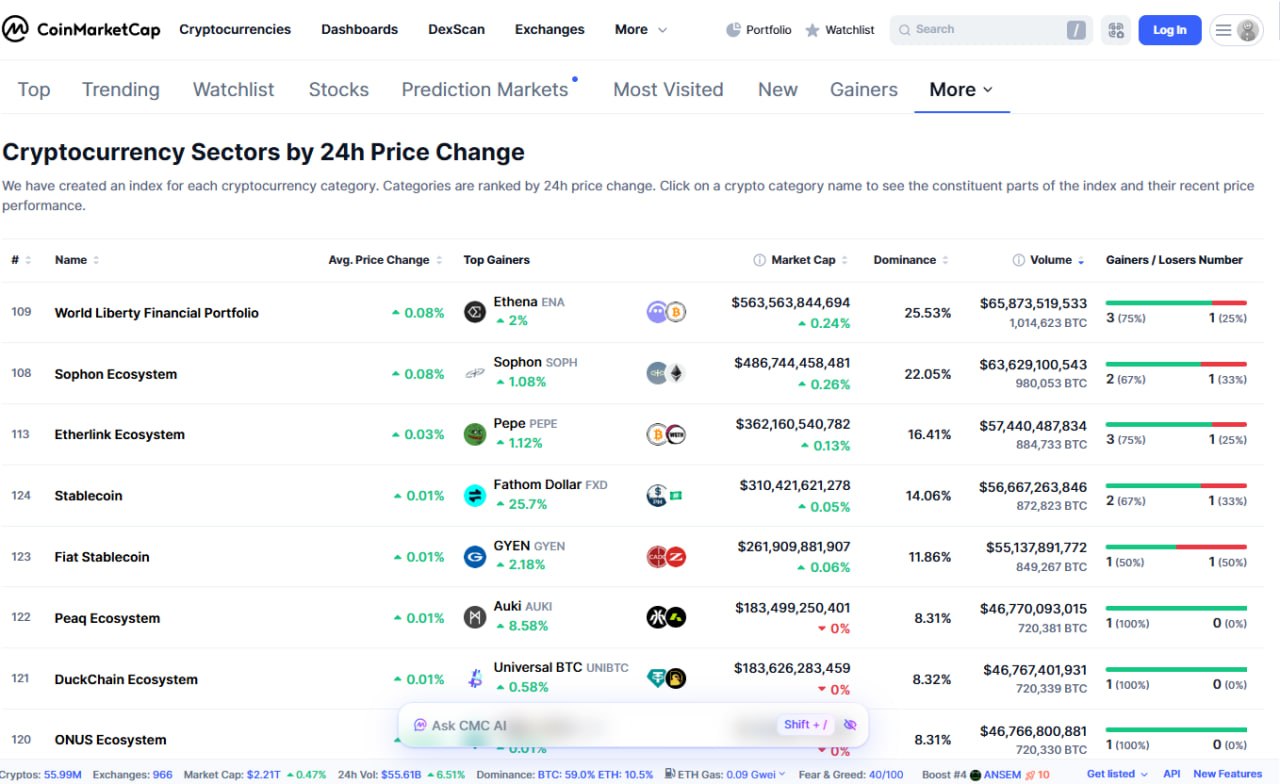Open the header Watchlist star link
The height and width of the screenshot is (784, 1280).
coord(840,30)
